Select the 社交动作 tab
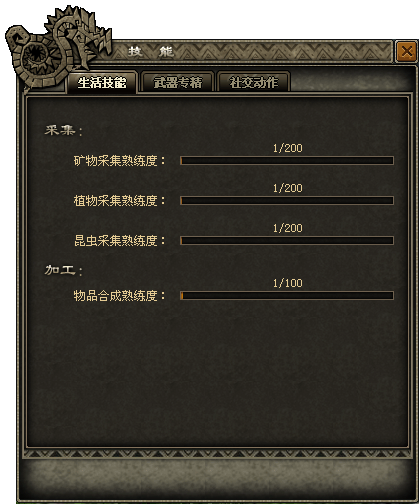The height and width of the screenshot is (504, 419). pos(253,82)
